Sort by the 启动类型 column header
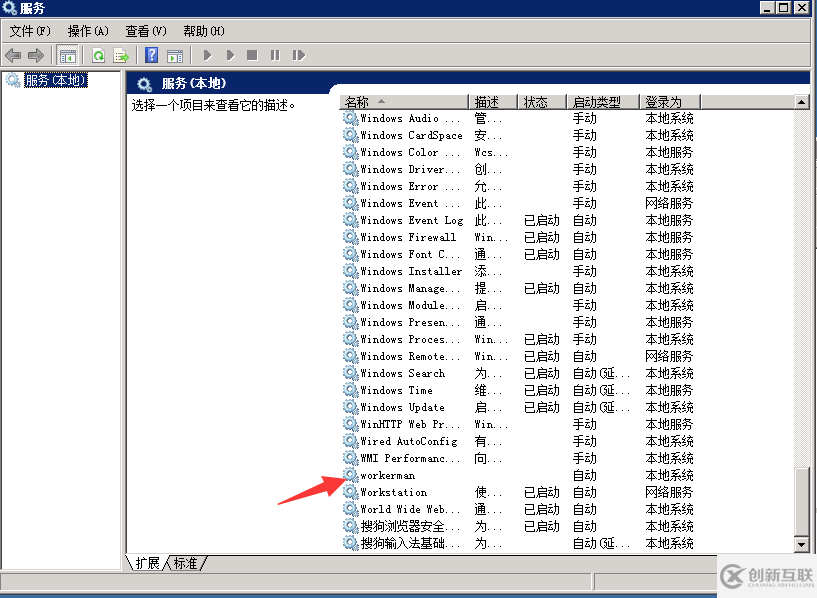 pyautogui.click(x=603, y=102)
